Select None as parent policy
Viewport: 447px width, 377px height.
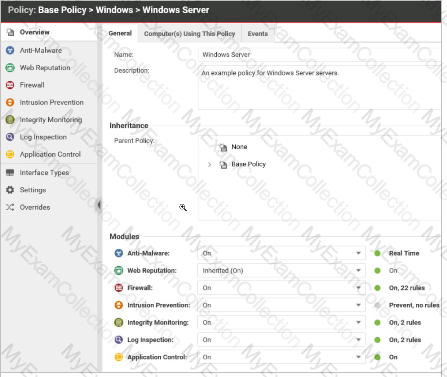239,147
